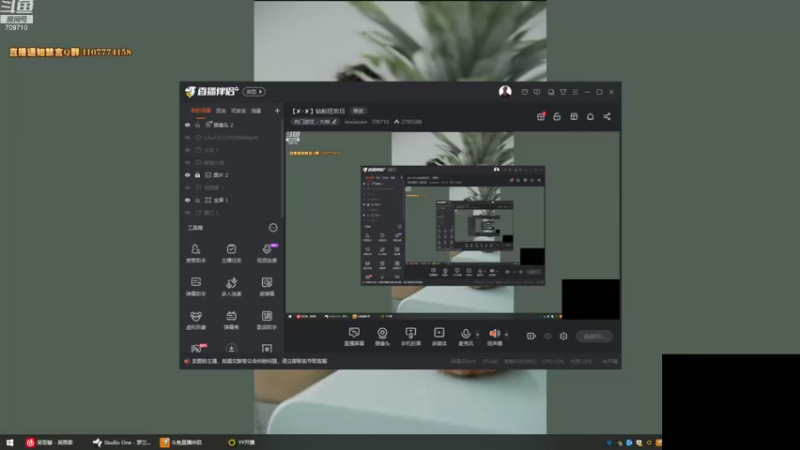The image size is (800, 450).
Task: Open the 歌词助手 tool
Action: point(266,320)
